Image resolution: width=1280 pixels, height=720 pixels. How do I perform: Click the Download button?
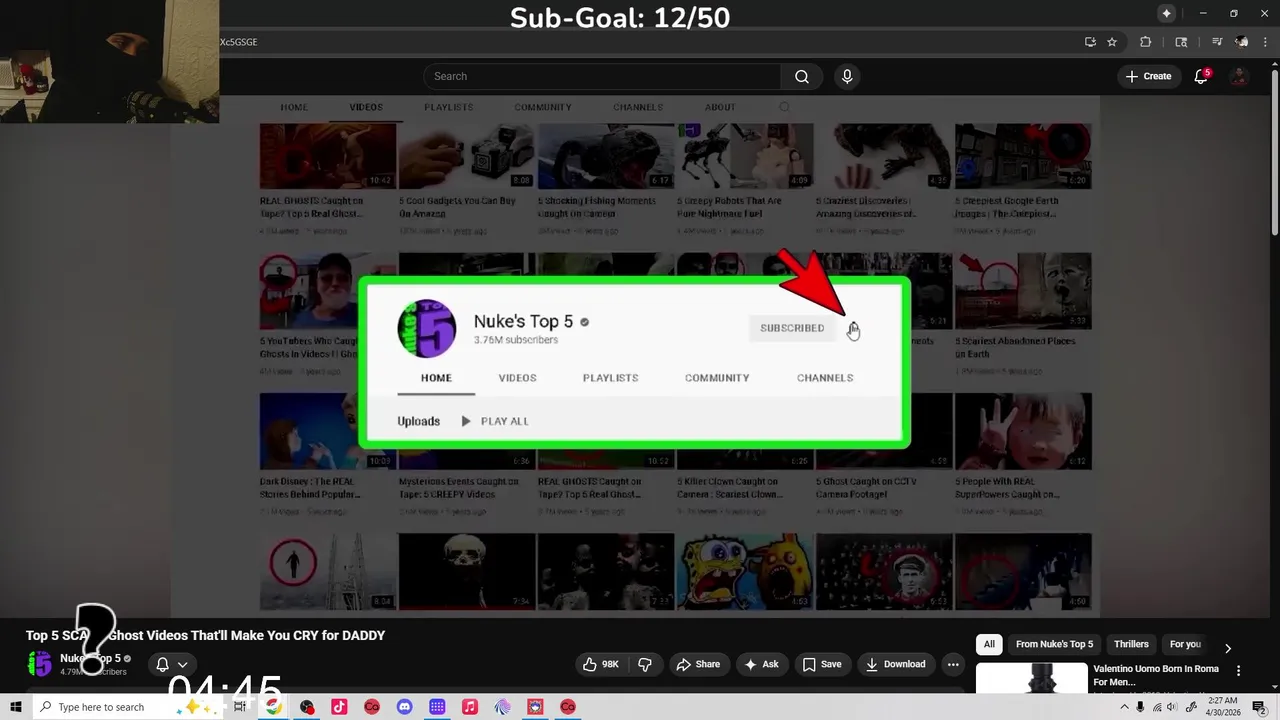pyautogui.click(x=896, y=664)
